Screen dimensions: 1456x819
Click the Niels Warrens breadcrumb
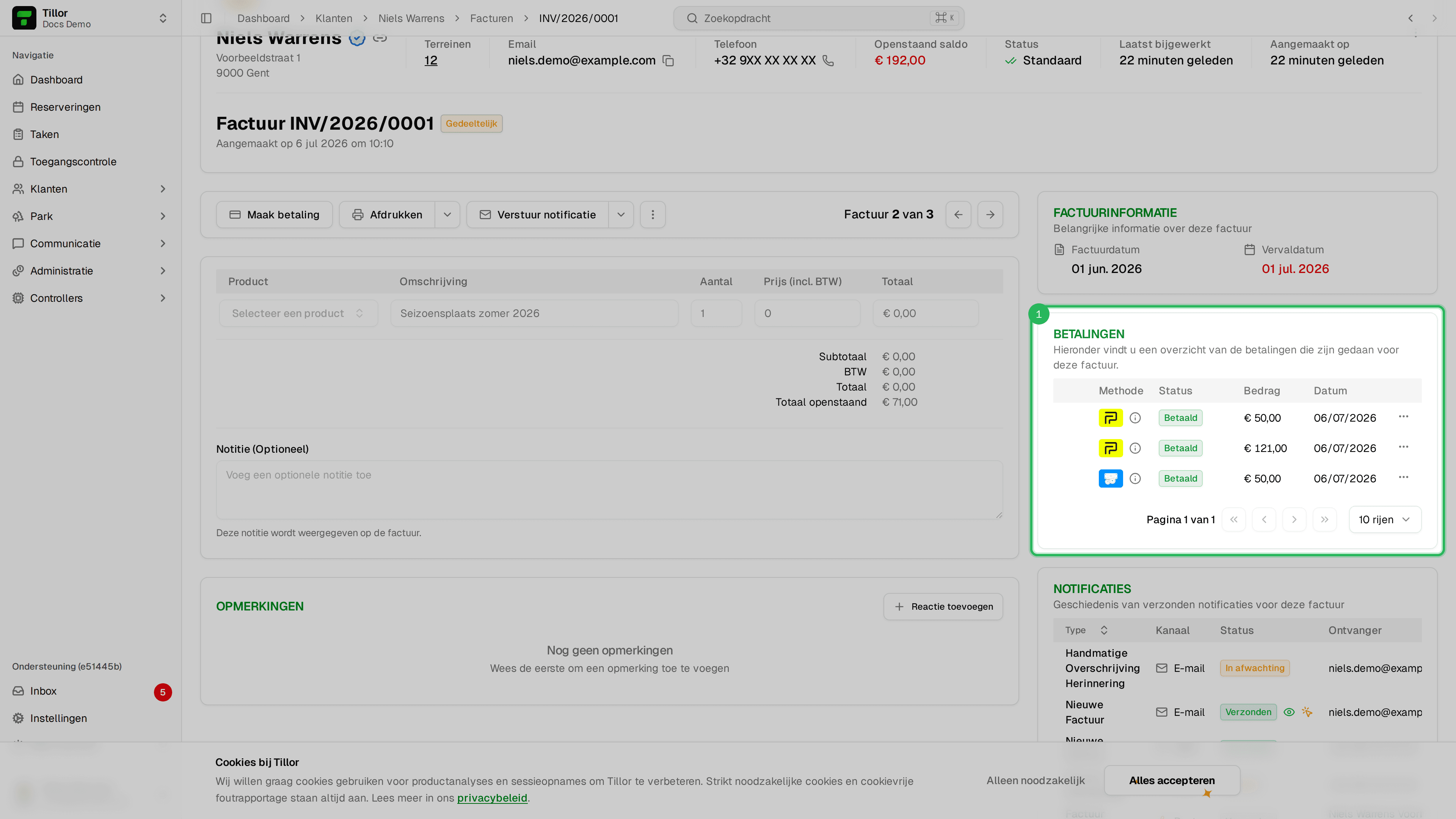tap(411, 18)
